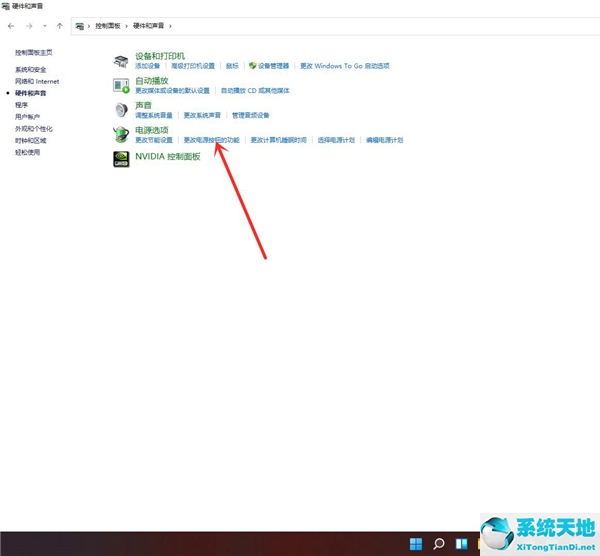Open 控制面板主页 in the sidebar

(x=34, y=53)
